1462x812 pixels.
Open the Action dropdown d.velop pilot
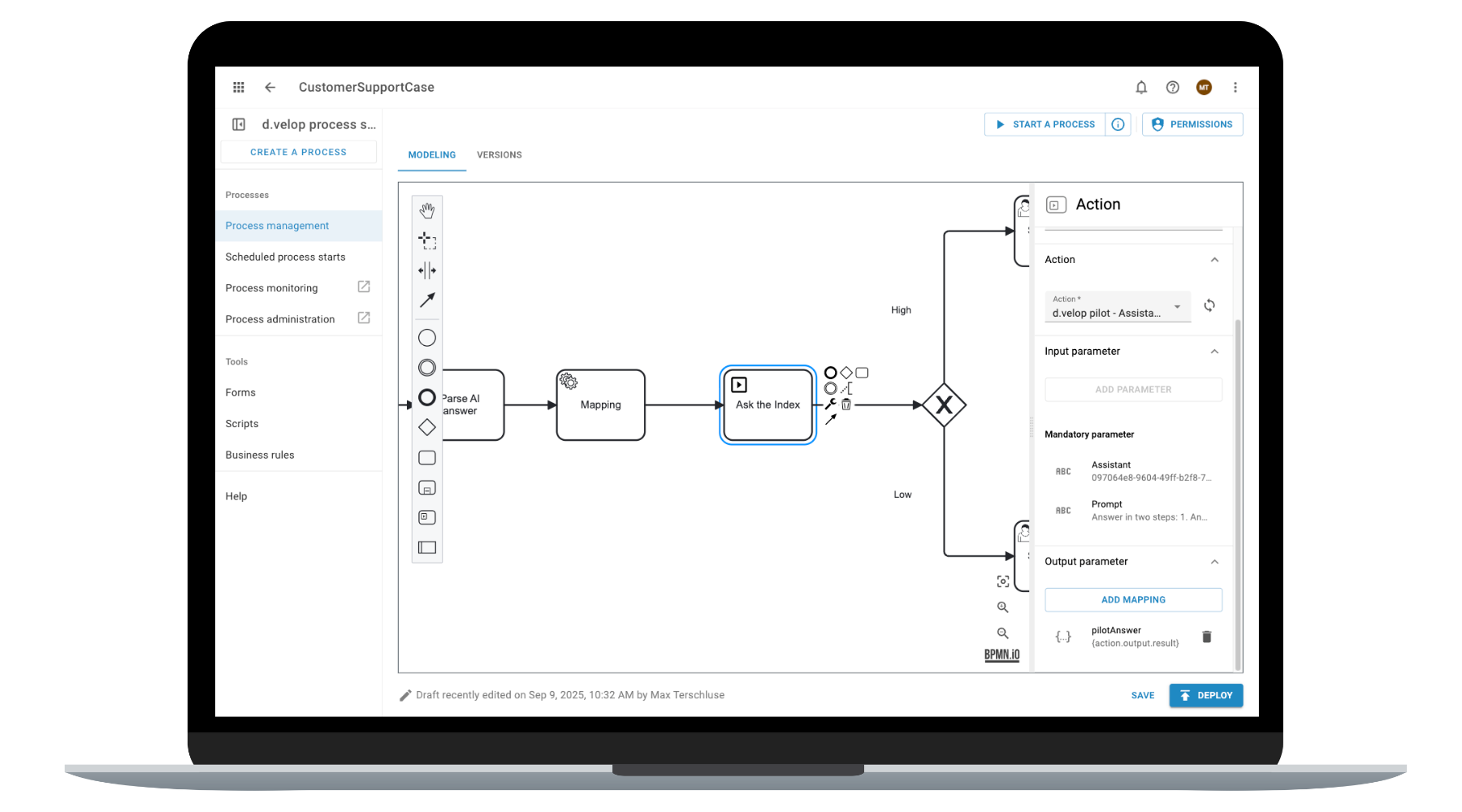click(1117, 307)
